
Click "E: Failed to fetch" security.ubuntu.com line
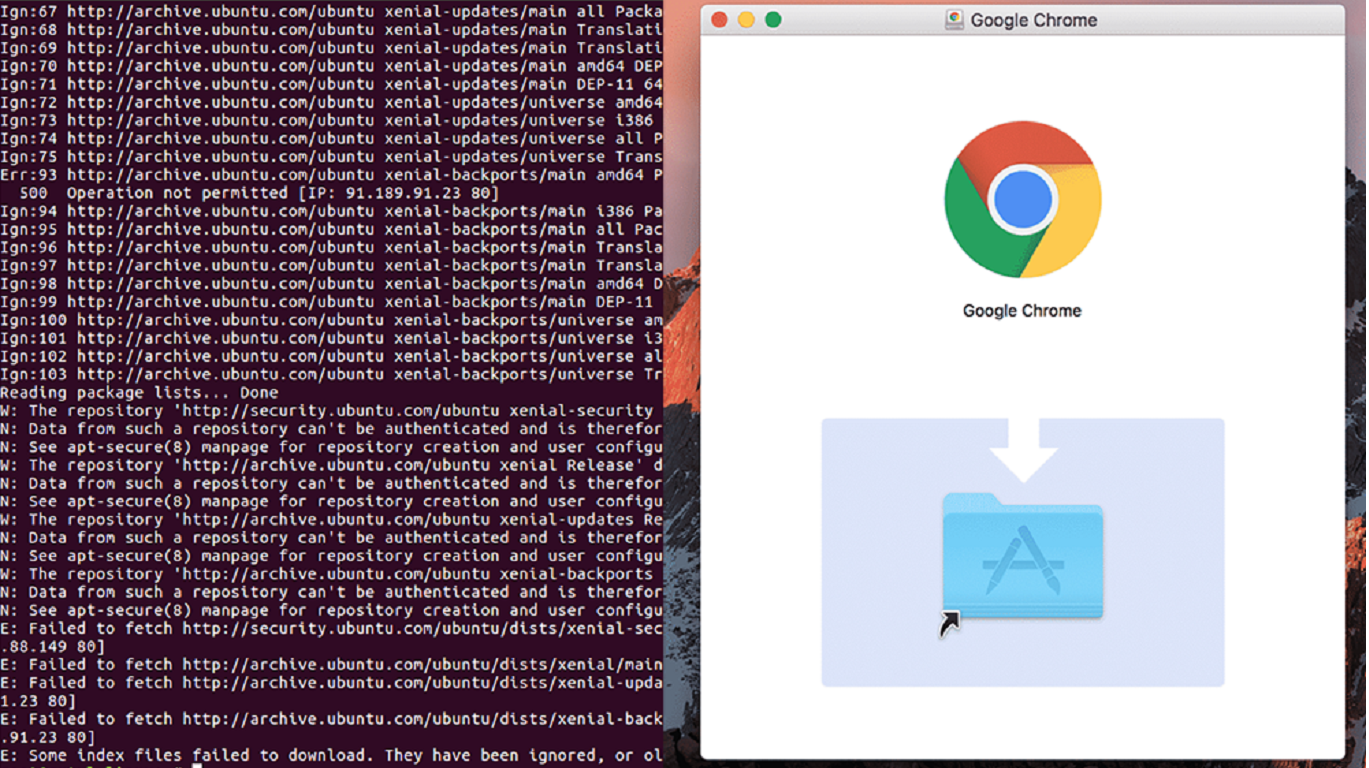(x=331, y=628)
